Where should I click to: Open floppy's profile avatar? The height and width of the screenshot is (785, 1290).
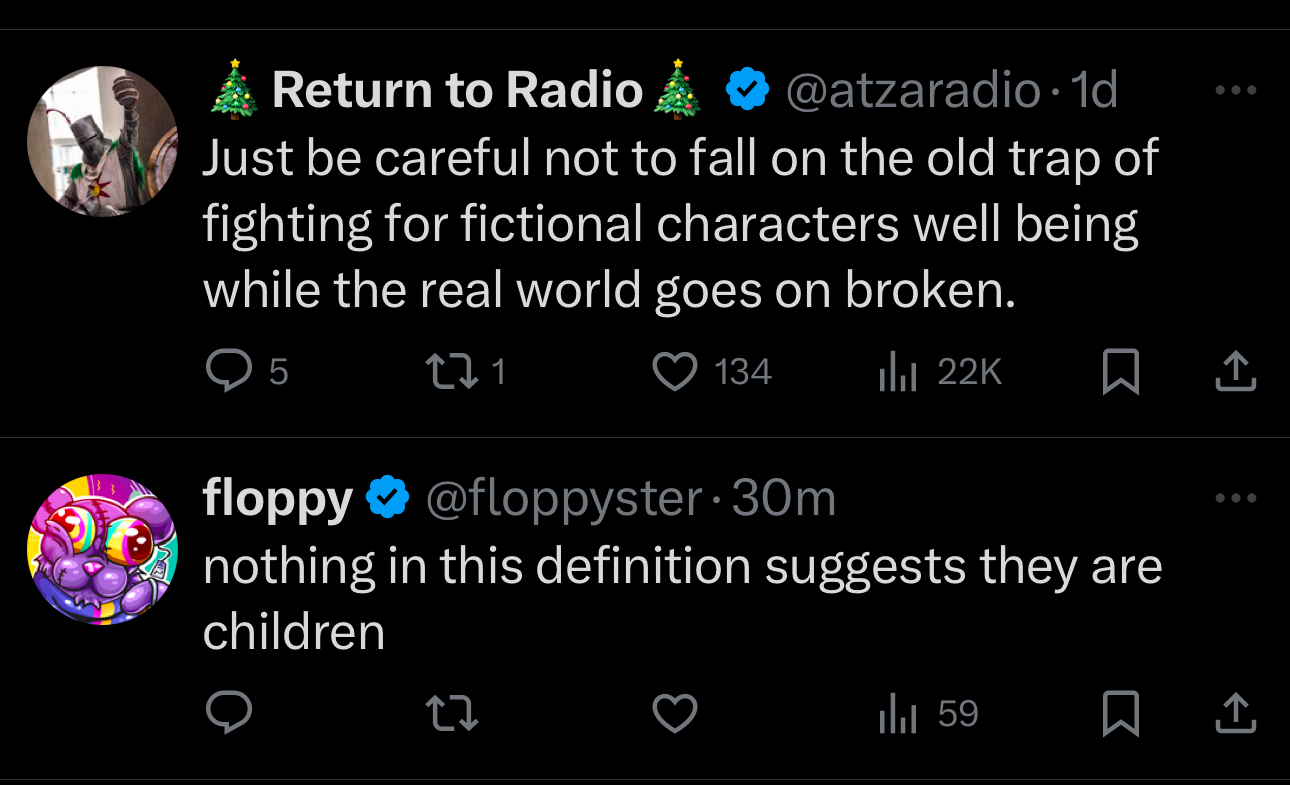[102, 549]
